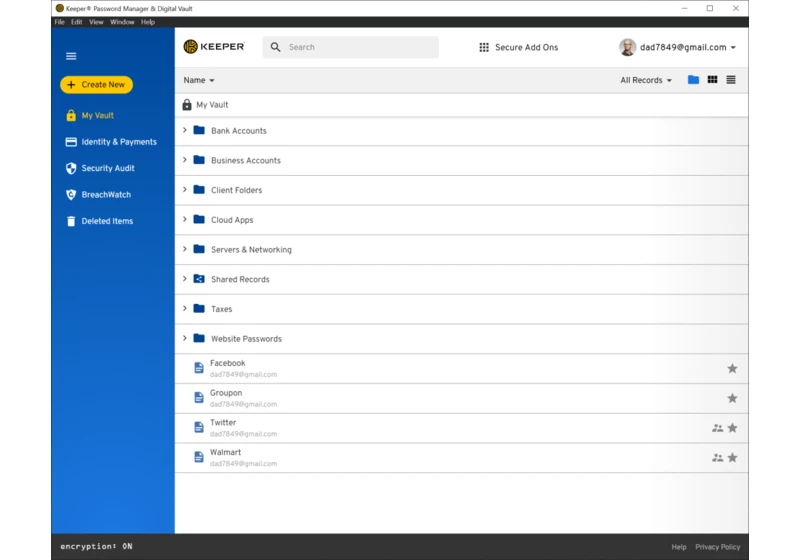800x560 pixels.
Task: Toggle favorite star on Twitter record
Action: click(x=732, y=428)
